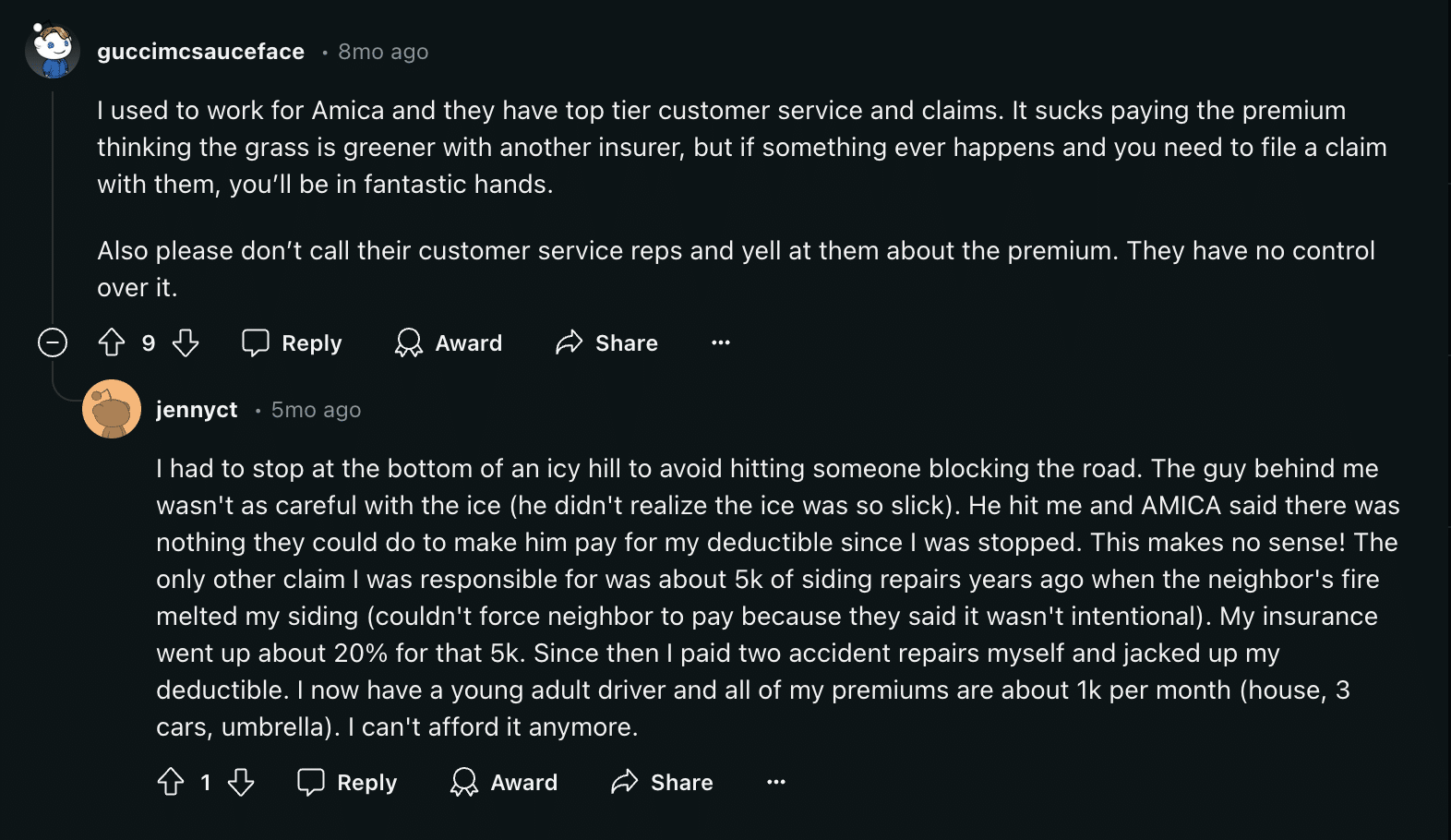Click the Reply speech bubble icon on top comment
Screen dimensions: 1451x840
(257, 342)
